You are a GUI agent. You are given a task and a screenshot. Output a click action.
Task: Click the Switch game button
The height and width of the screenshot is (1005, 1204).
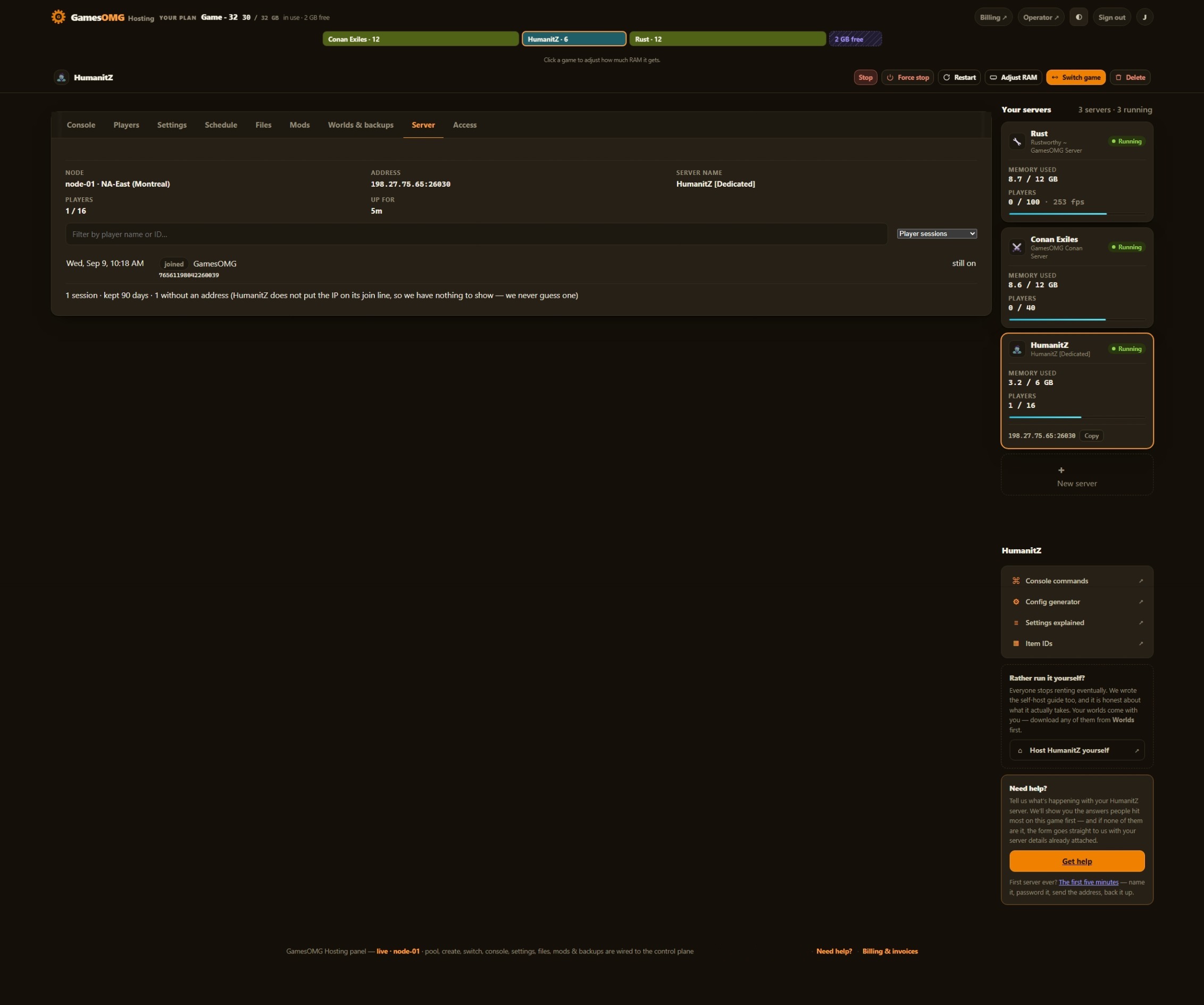point(1076,78)
